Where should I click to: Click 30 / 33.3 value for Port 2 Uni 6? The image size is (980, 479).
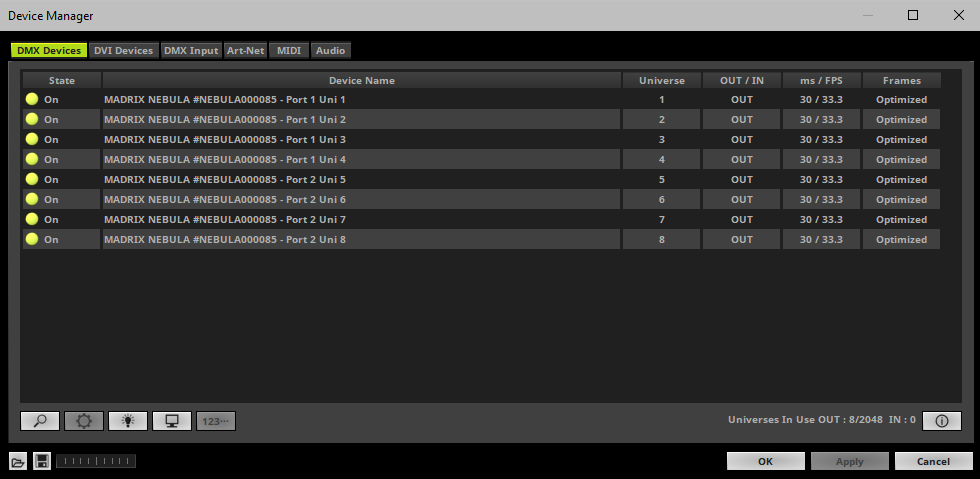coord(821,199)
